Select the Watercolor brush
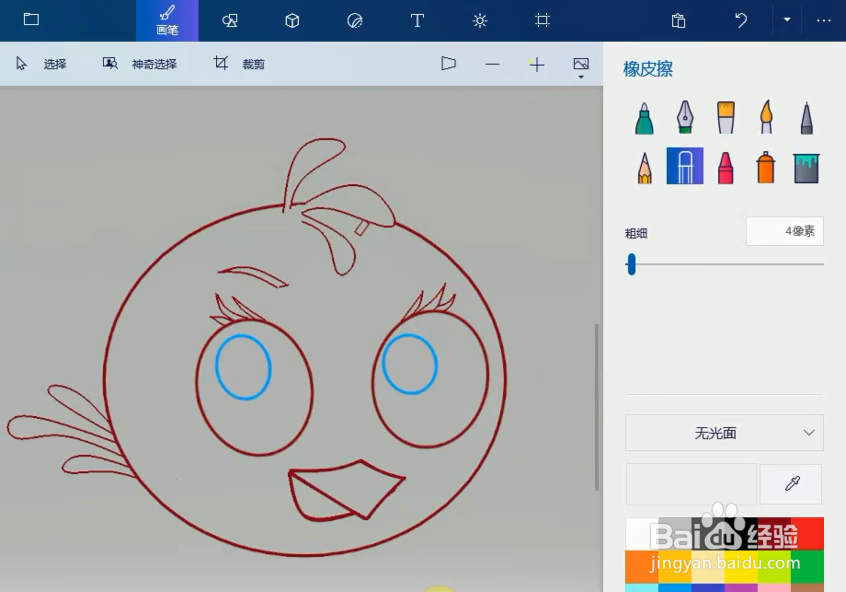Viewport: 846px width, 592px height. [766, 117]
